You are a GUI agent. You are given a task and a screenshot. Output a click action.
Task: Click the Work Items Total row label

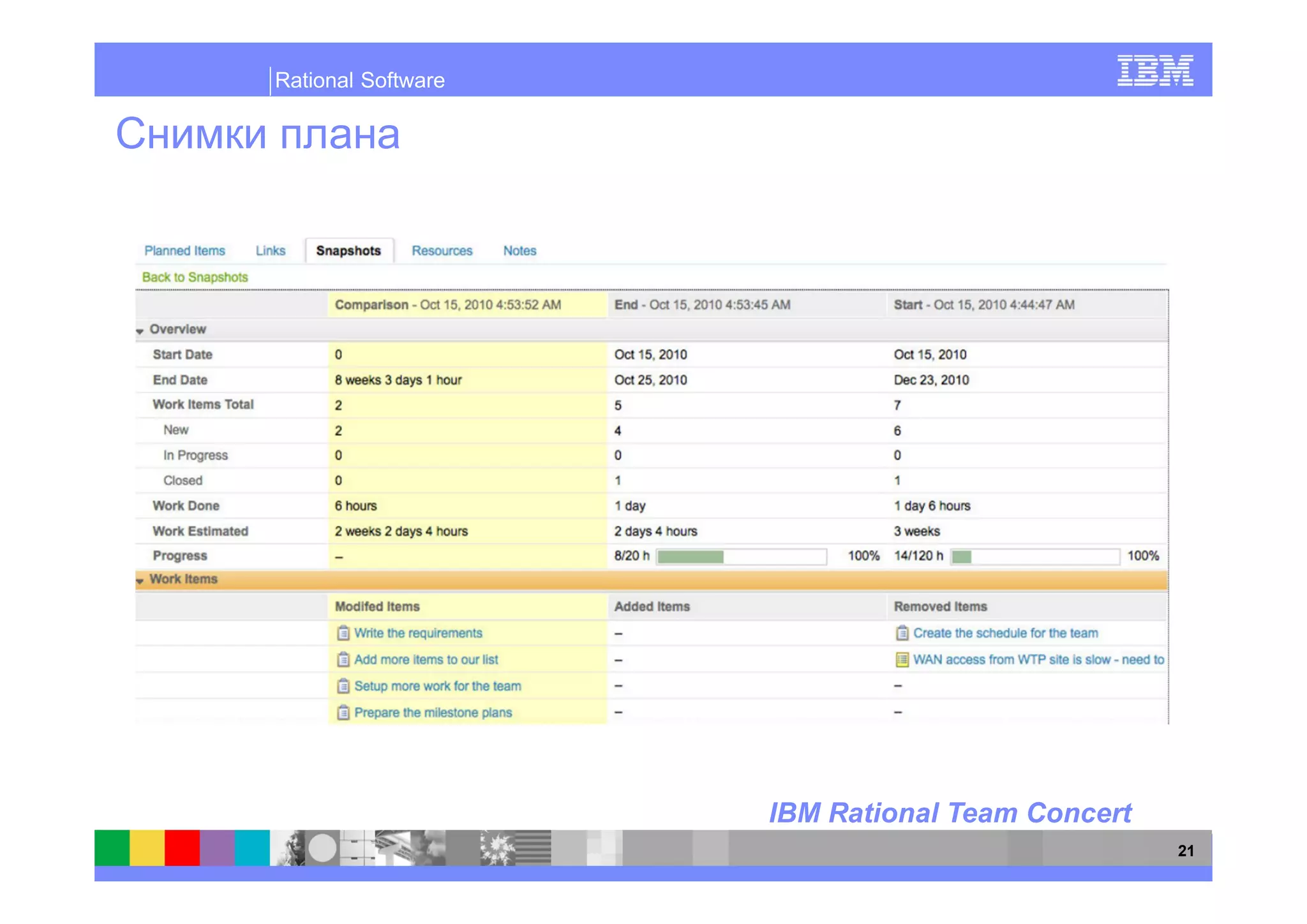pos(203,405)
